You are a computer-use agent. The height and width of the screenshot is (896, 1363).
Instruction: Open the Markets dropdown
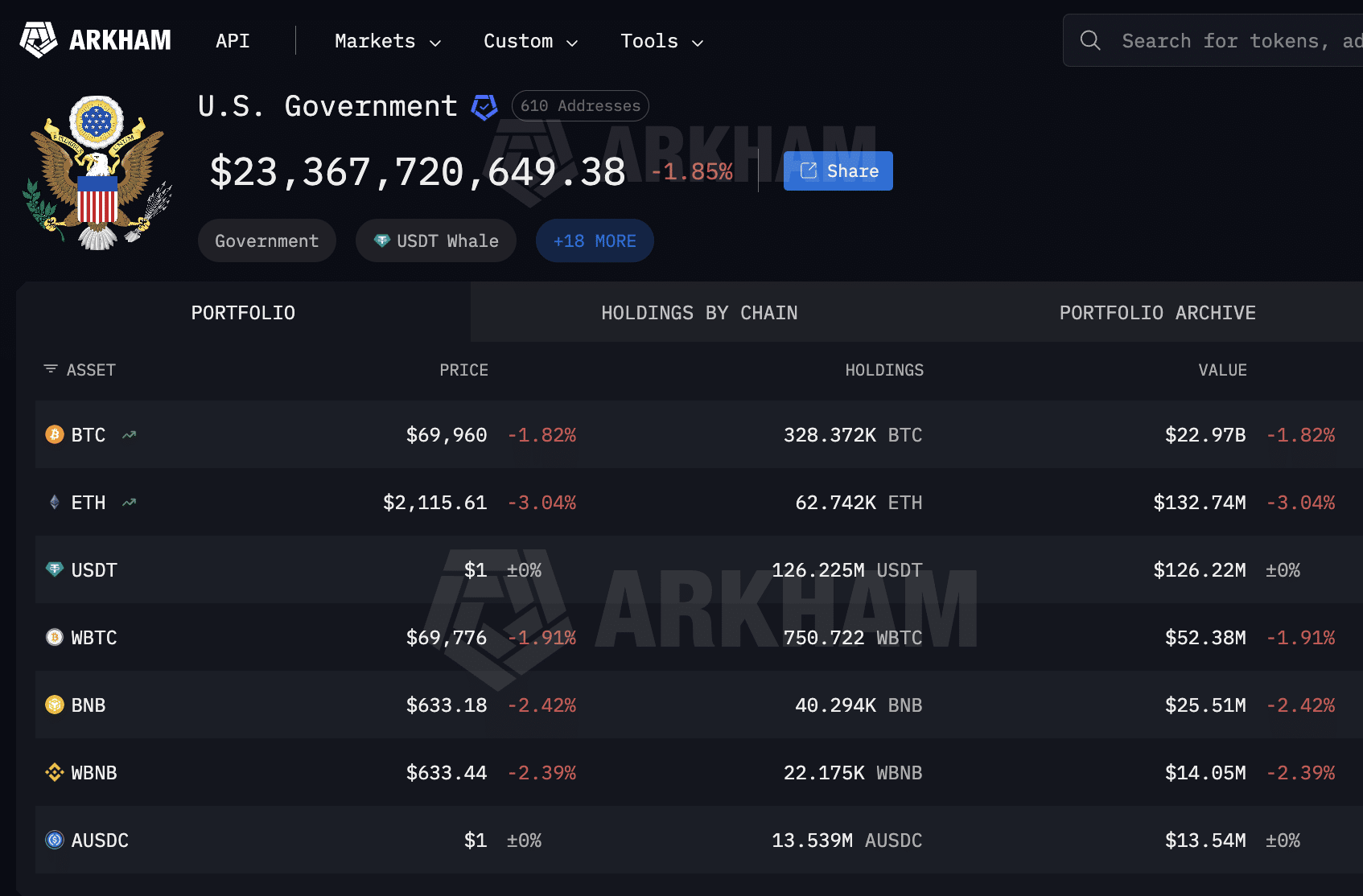click(385, 41)
